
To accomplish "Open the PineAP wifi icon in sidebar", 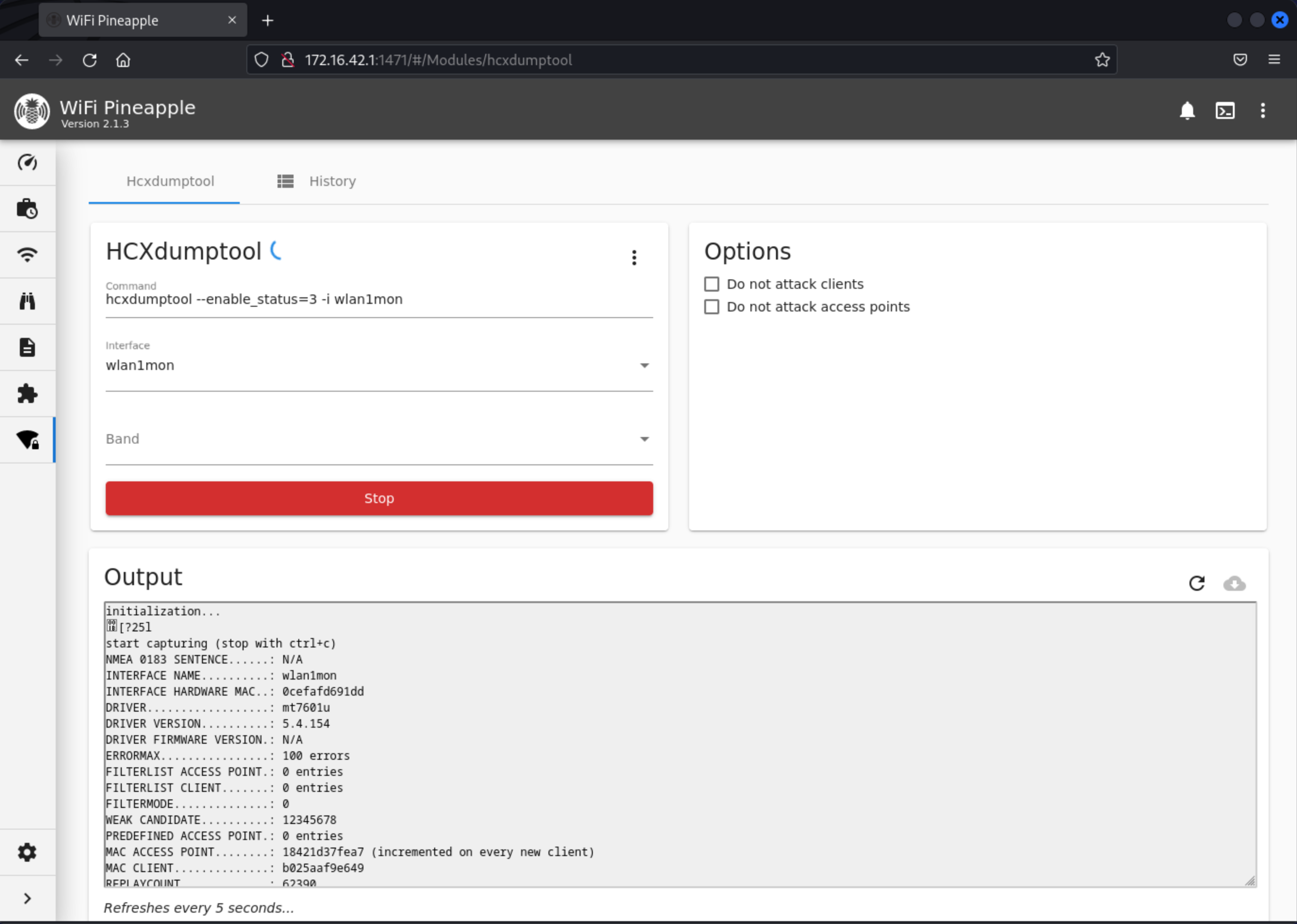I will pos(27,254).
